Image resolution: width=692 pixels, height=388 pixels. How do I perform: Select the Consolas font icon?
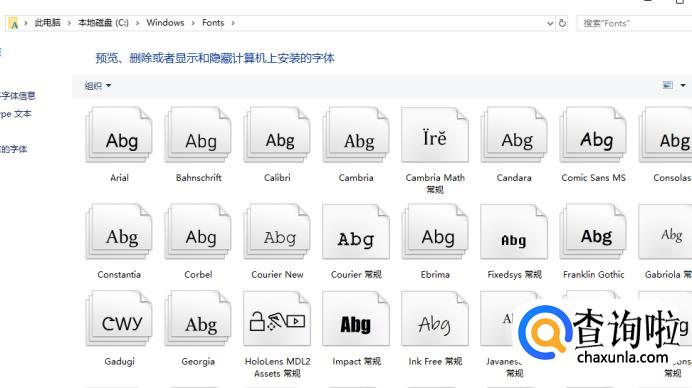[666, 135]
